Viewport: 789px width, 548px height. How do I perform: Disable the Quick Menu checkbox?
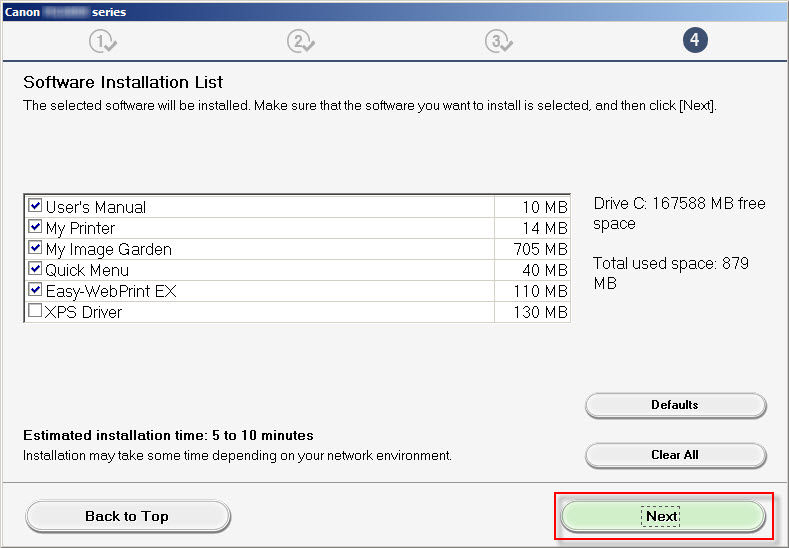[36, 269]
